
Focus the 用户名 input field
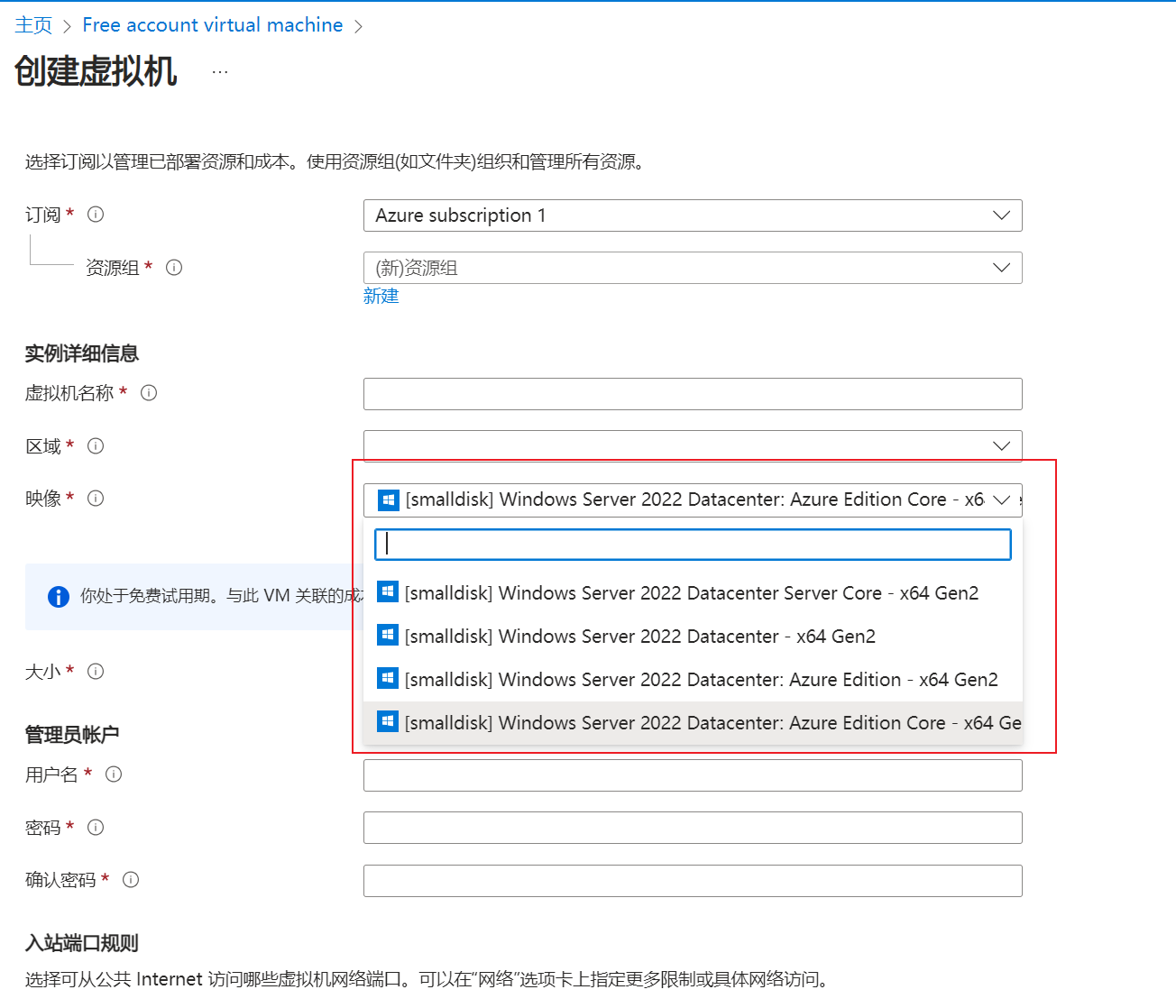point(693,775)
